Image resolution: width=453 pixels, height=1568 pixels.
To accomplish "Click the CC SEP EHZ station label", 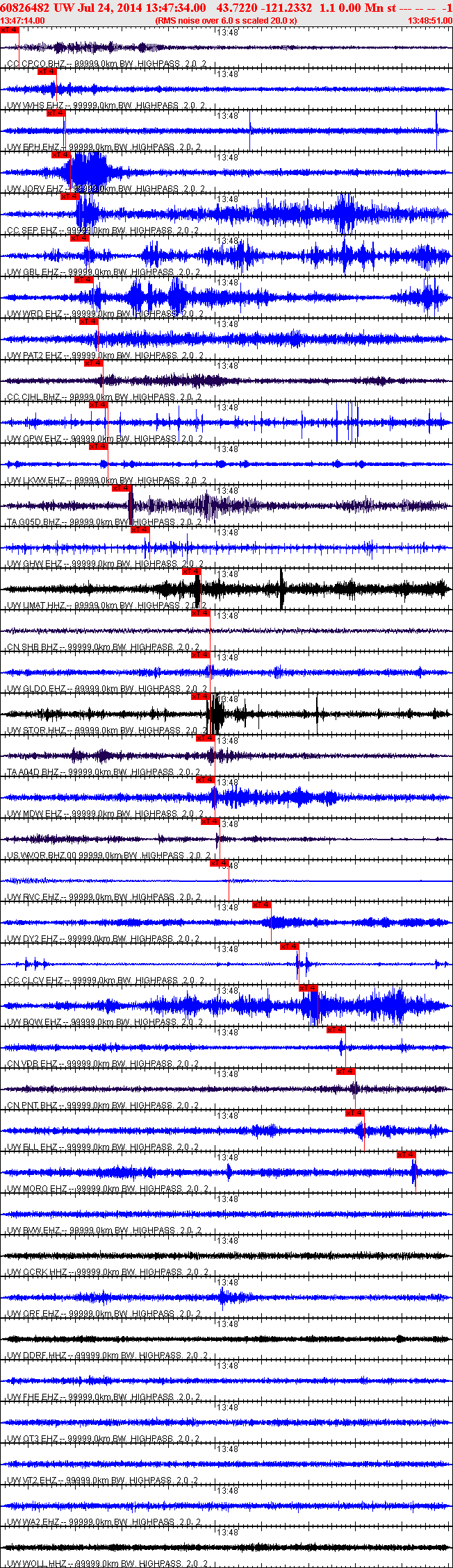I will point(103,231).
